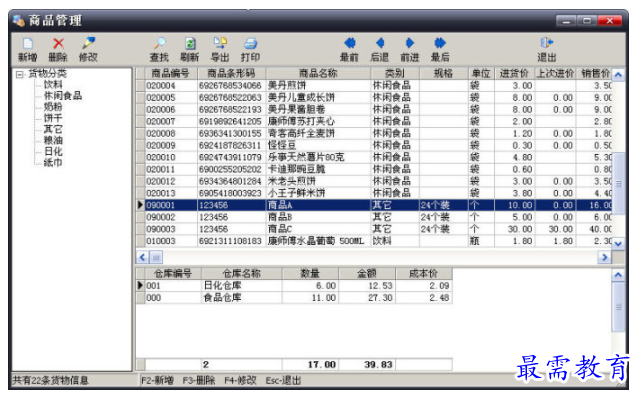638x399 pixels.
Task: Click product table's vertical scrollbar down arrow
Action: pos(618,243)
